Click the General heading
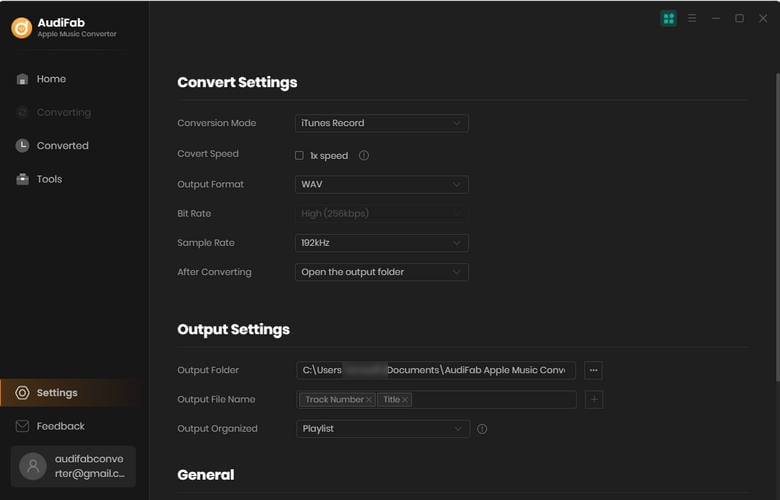The height and width of the screenshot is (500, 780). pos(205,475)
